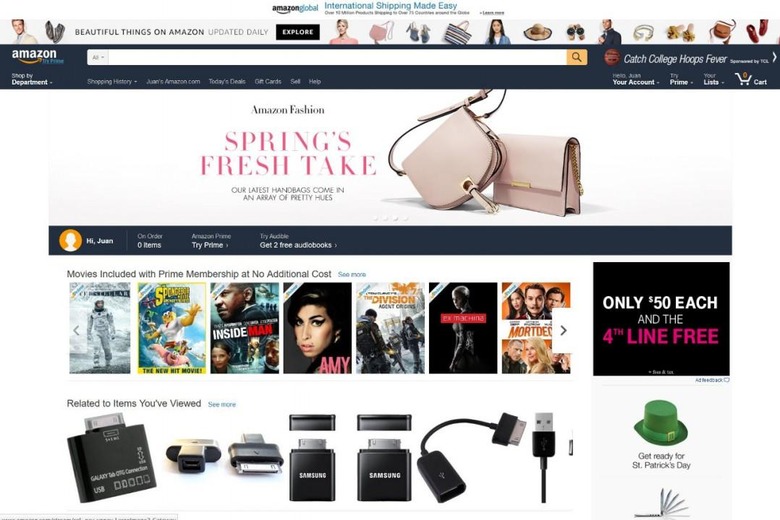Open the shopping cart icon
This screenshot has height=520, width=780.
pyautogui.click(x=743, y=79)
